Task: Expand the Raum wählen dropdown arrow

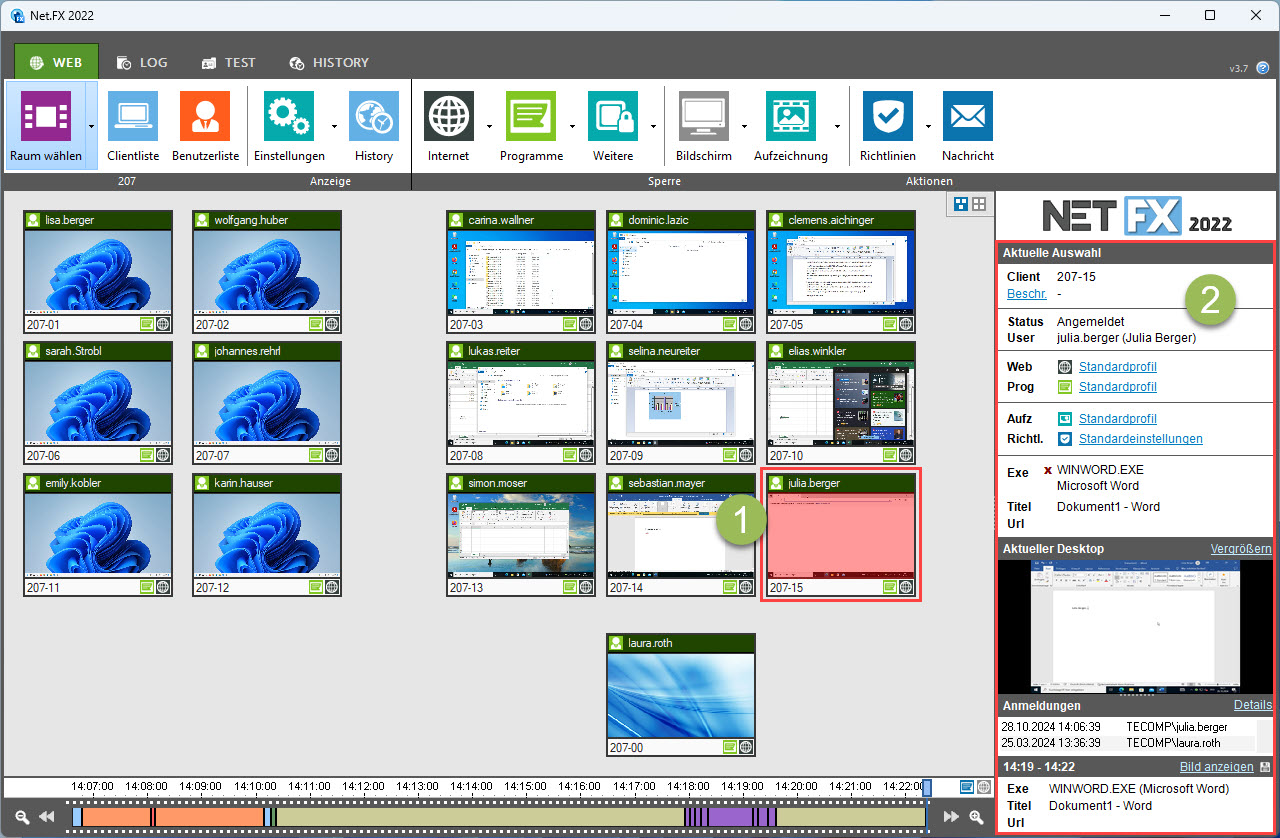Action: coord(92,127)
